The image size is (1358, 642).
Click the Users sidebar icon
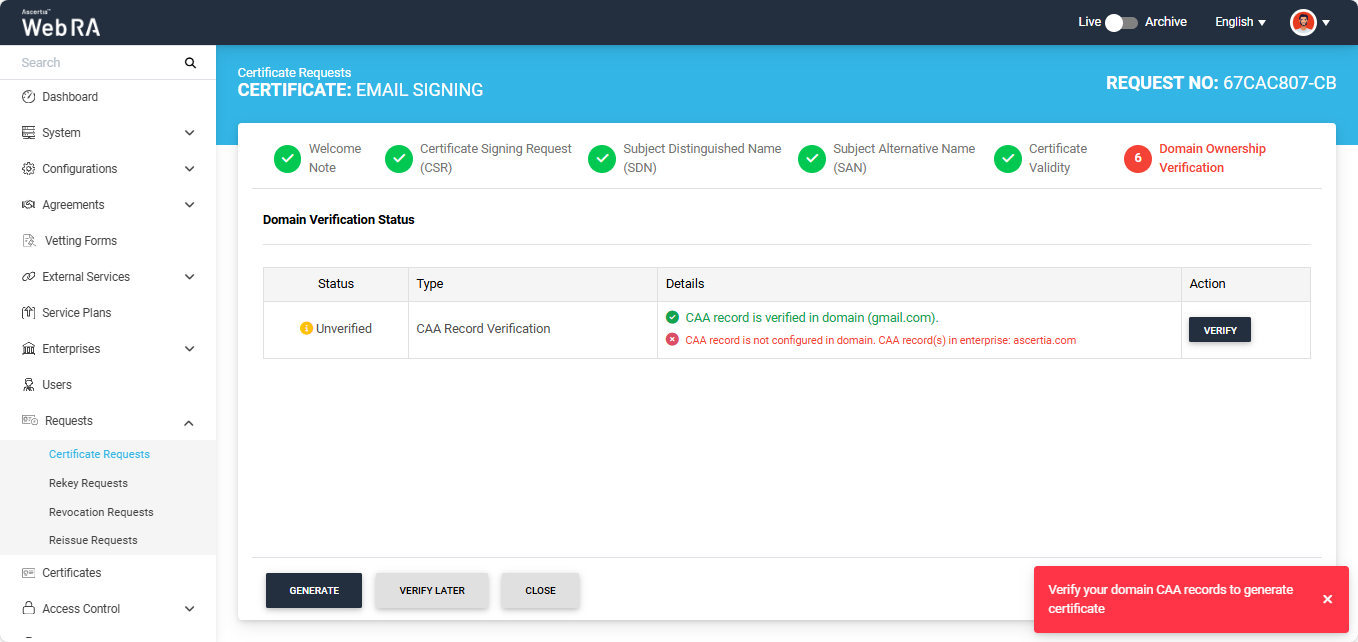click(x=28, y=385)
